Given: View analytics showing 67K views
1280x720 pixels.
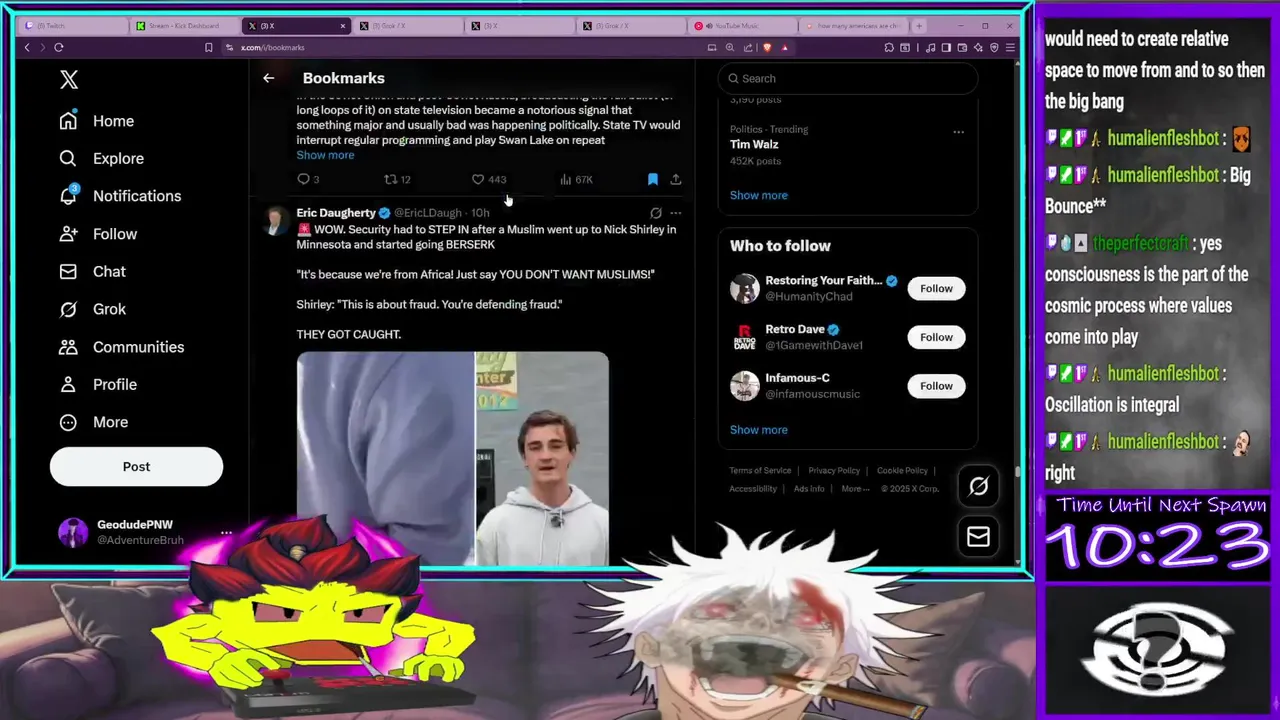Looking at the screenshot, I should [576, 179].
